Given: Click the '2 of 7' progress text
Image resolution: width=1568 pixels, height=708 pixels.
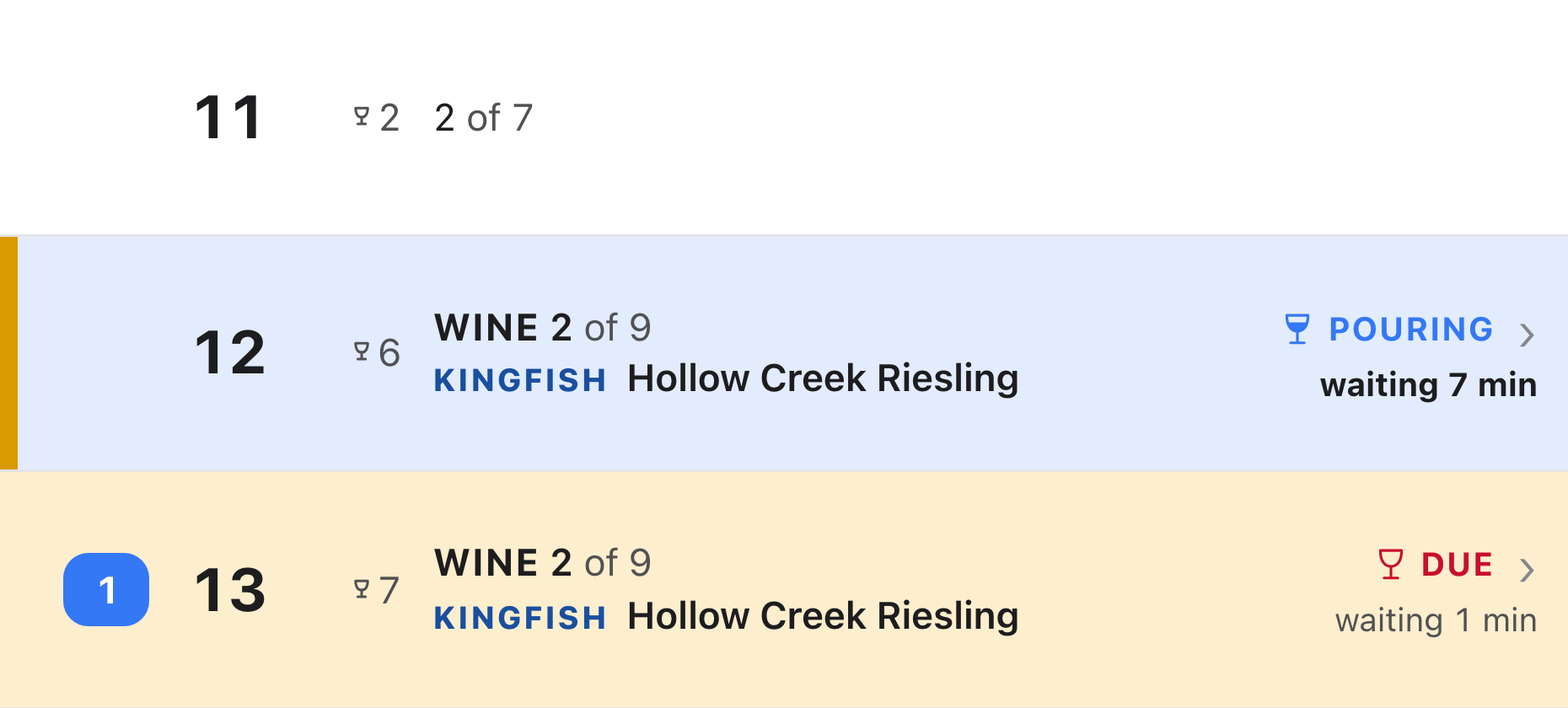Looking at the screenshot, I should coord(484,118).
